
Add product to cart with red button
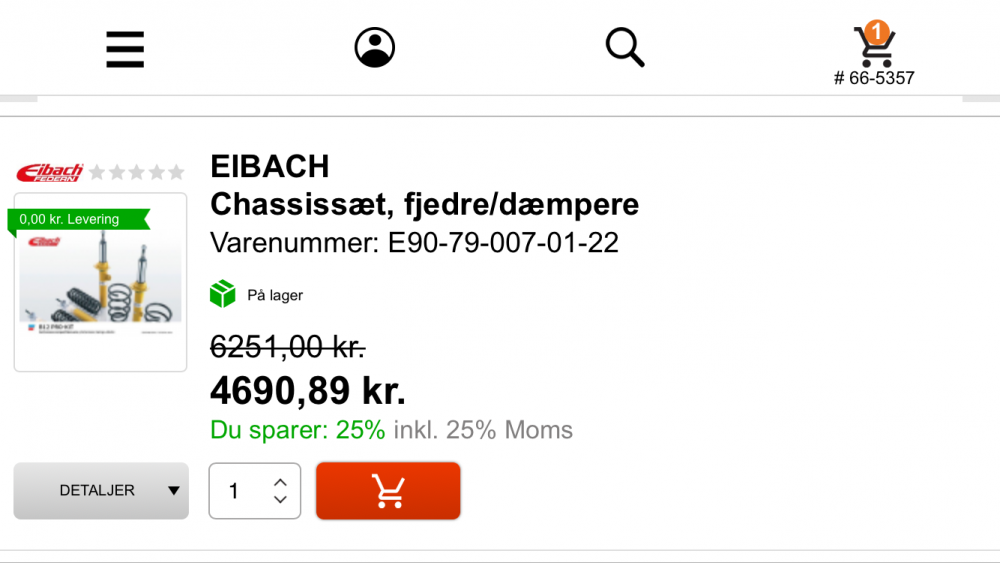point(388,490)
